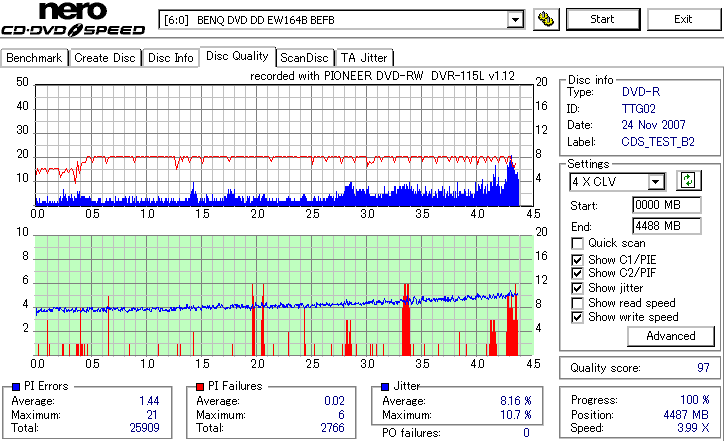The width and height of the screenshot is (724, 441).
Task: Click the red PI Failures legend square
Action: [x=200, y=387]
